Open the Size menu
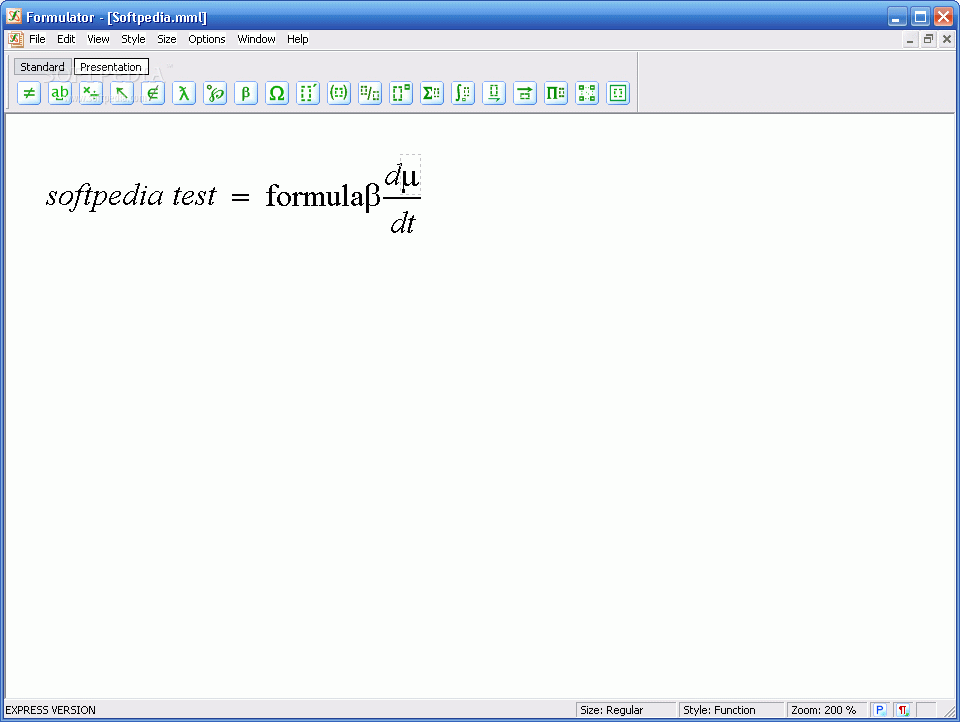960x722 pixels. click(167, 39)
